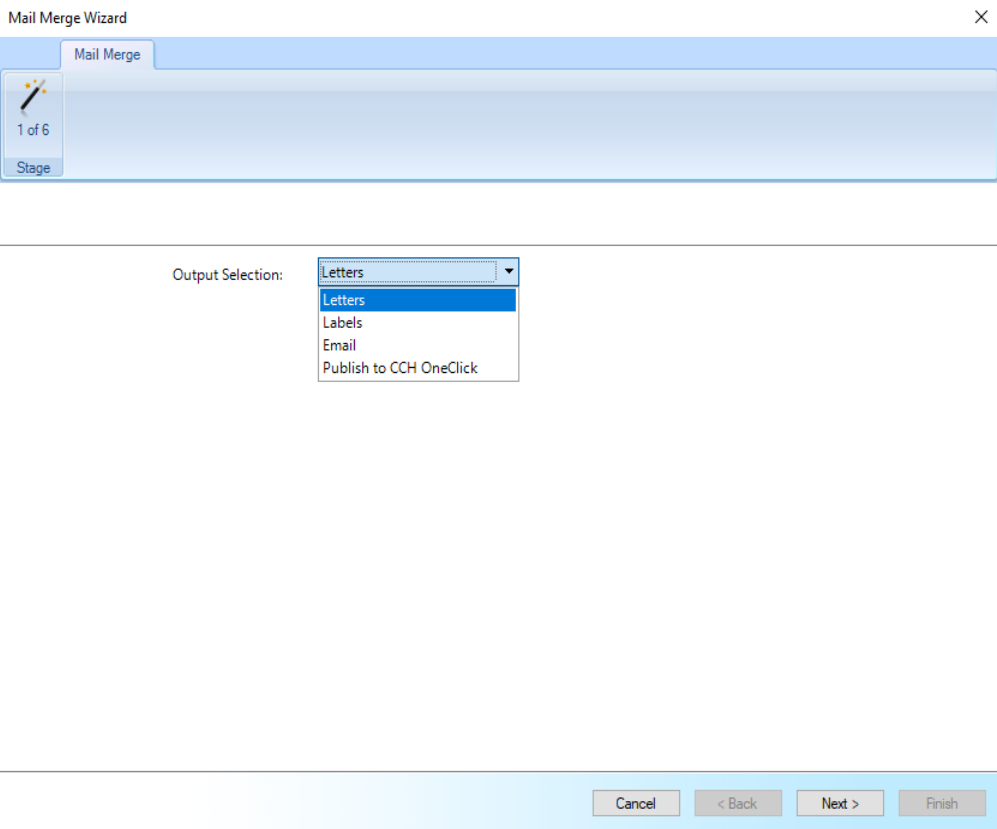Select the Output Selection combo box field
The width and height of the screenshot is (997, 829).
418,272
